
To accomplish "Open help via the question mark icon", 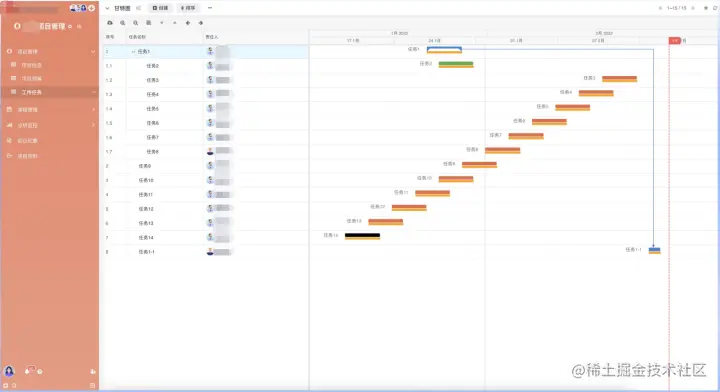I will coord(40,371).
